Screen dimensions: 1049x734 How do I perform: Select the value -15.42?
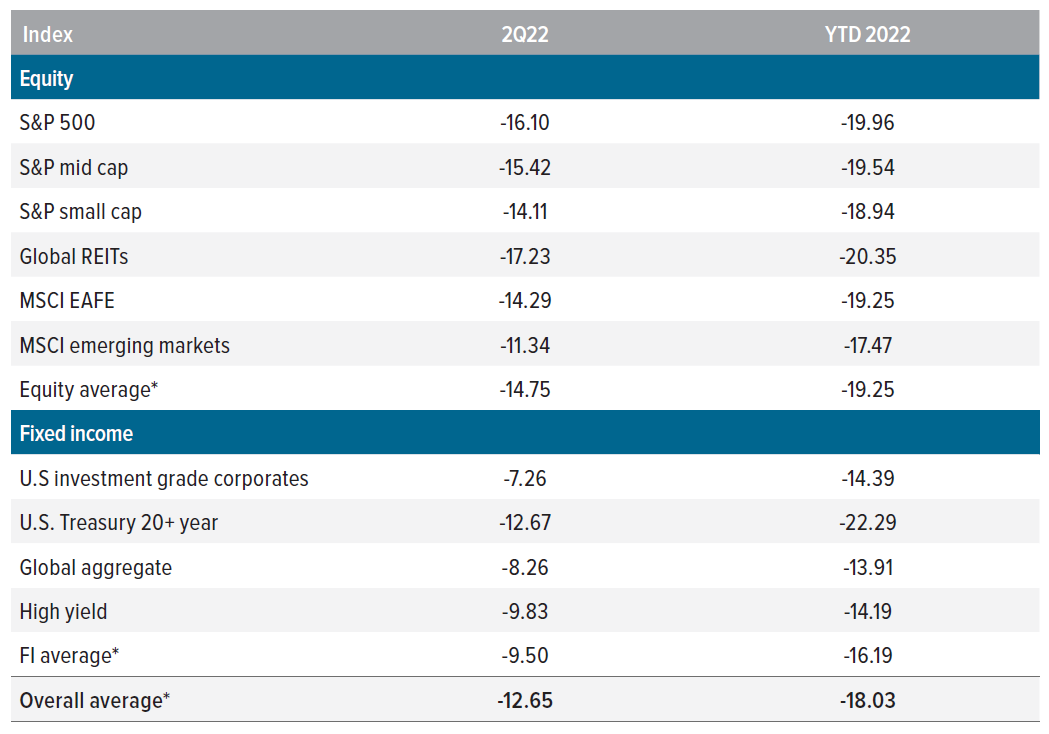tap(524, 167)
